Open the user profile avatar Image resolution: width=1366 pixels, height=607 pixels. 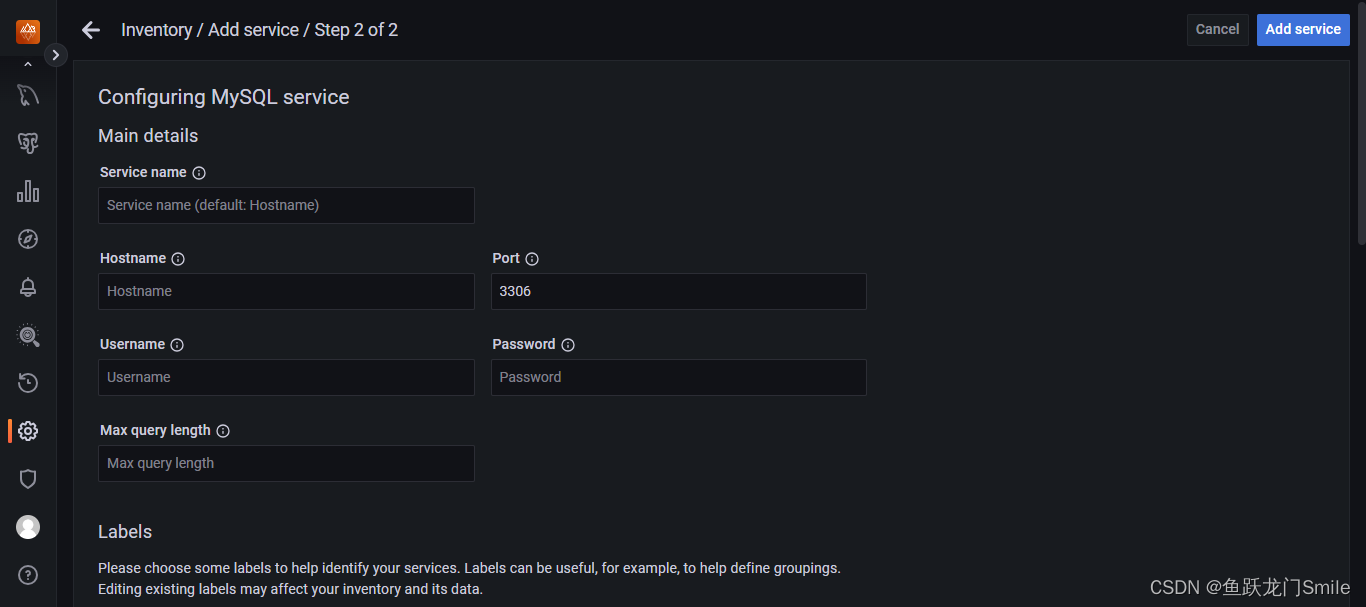(28, 527)
